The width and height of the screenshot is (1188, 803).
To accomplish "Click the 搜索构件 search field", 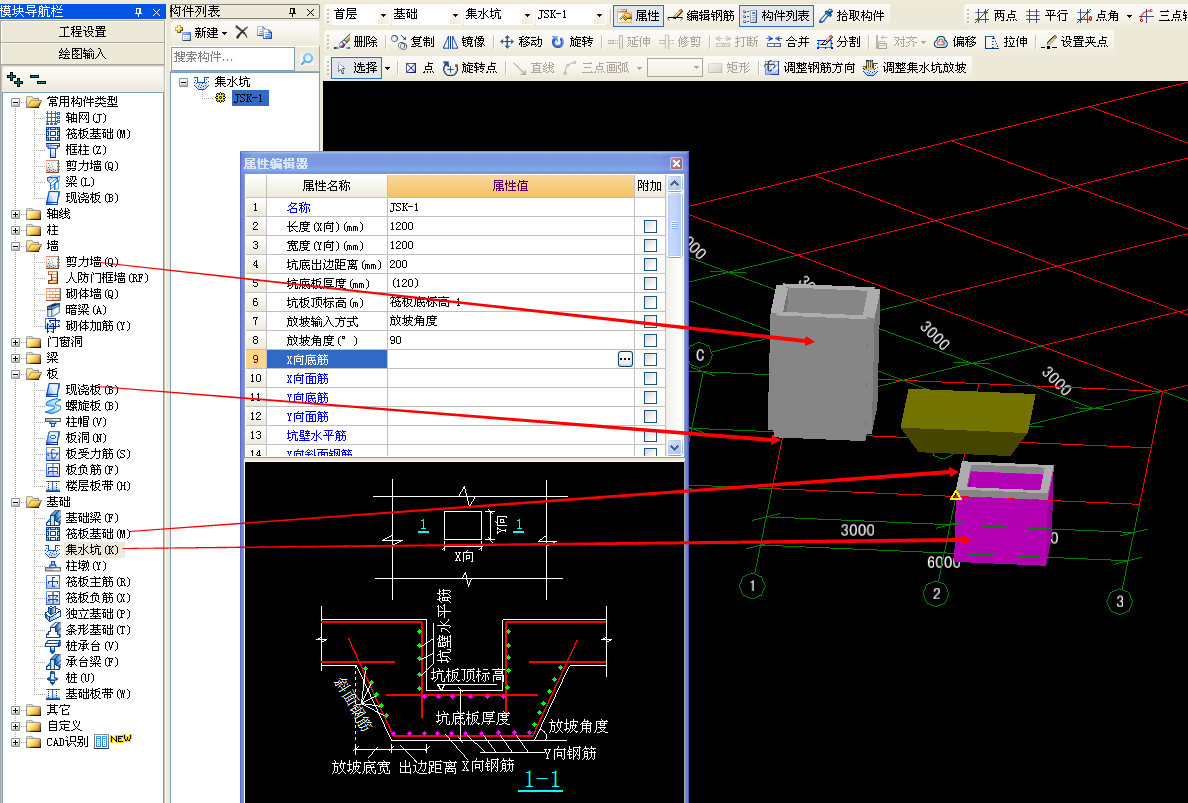I will [233, 58].
